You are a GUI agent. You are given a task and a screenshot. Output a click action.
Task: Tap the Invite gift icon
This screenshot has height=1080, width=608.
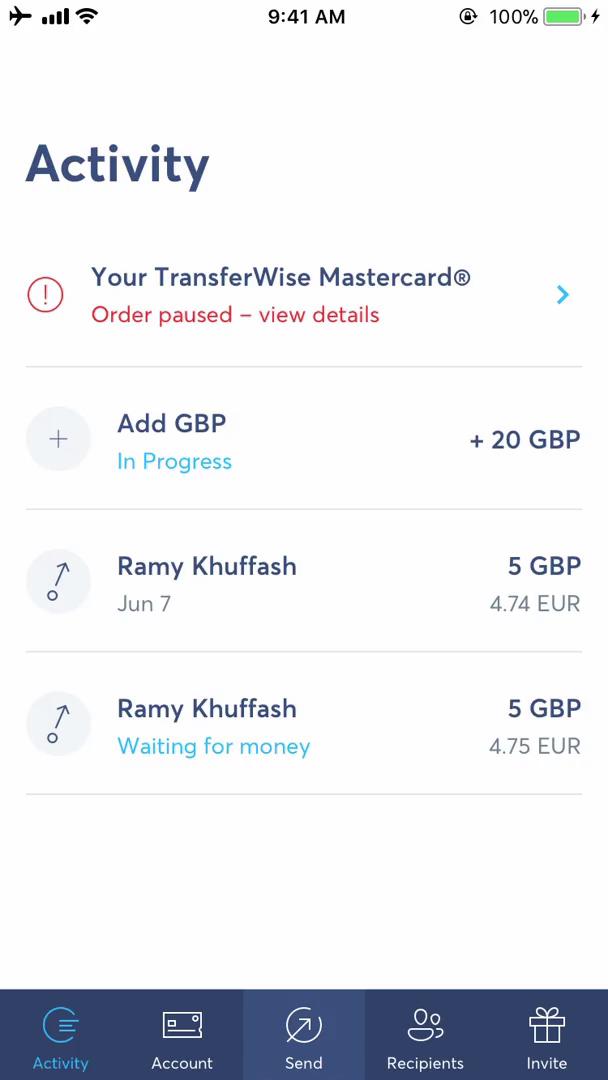pyautogui.click(x=546, y=1022)
